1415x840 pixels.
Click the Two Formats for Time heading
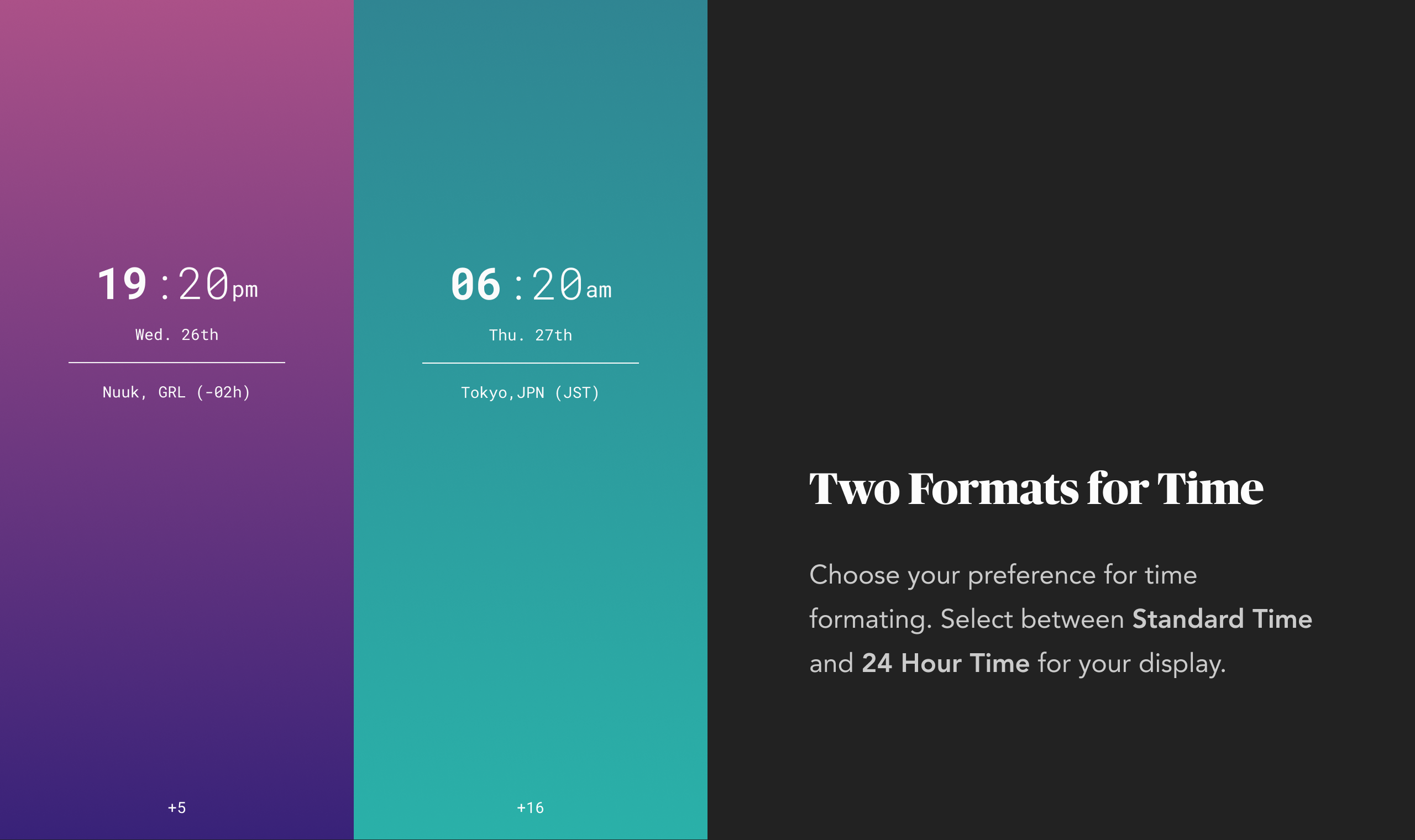[x=1036, y=489]
